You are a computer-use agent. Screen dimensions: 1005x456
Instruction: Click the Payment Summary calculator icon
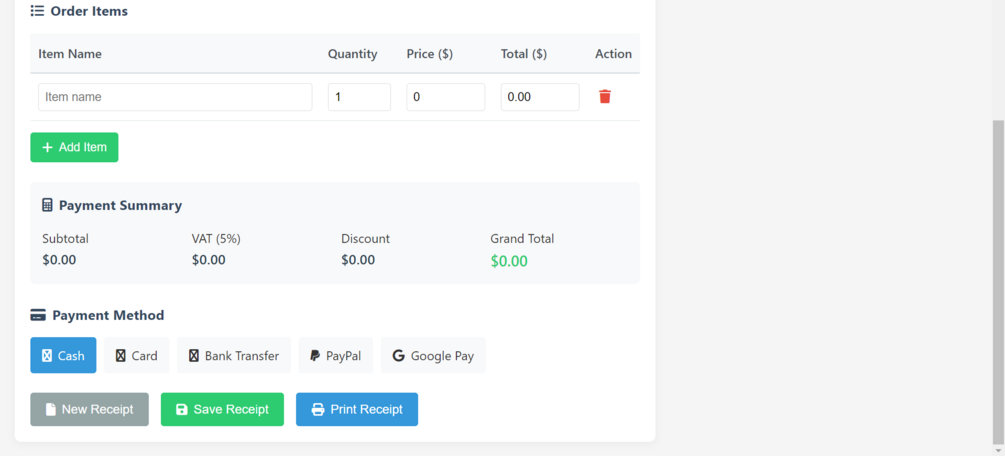coord(47,205)
